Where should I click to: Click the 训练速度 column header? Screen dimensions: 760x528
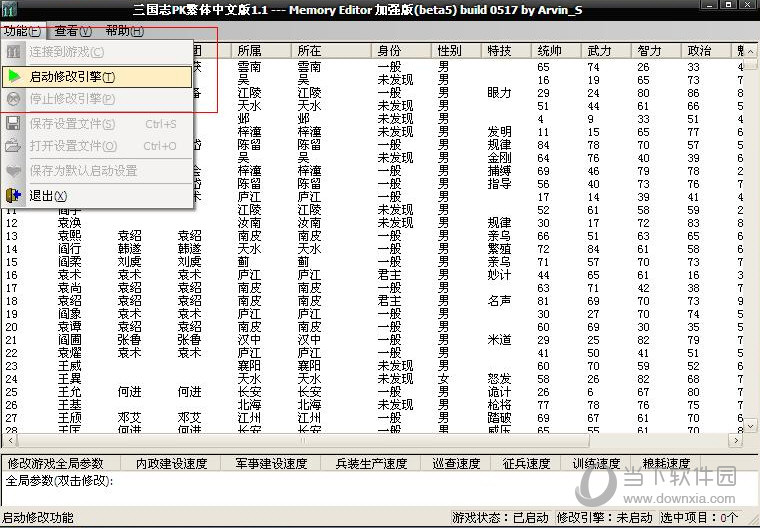(595, 464)
